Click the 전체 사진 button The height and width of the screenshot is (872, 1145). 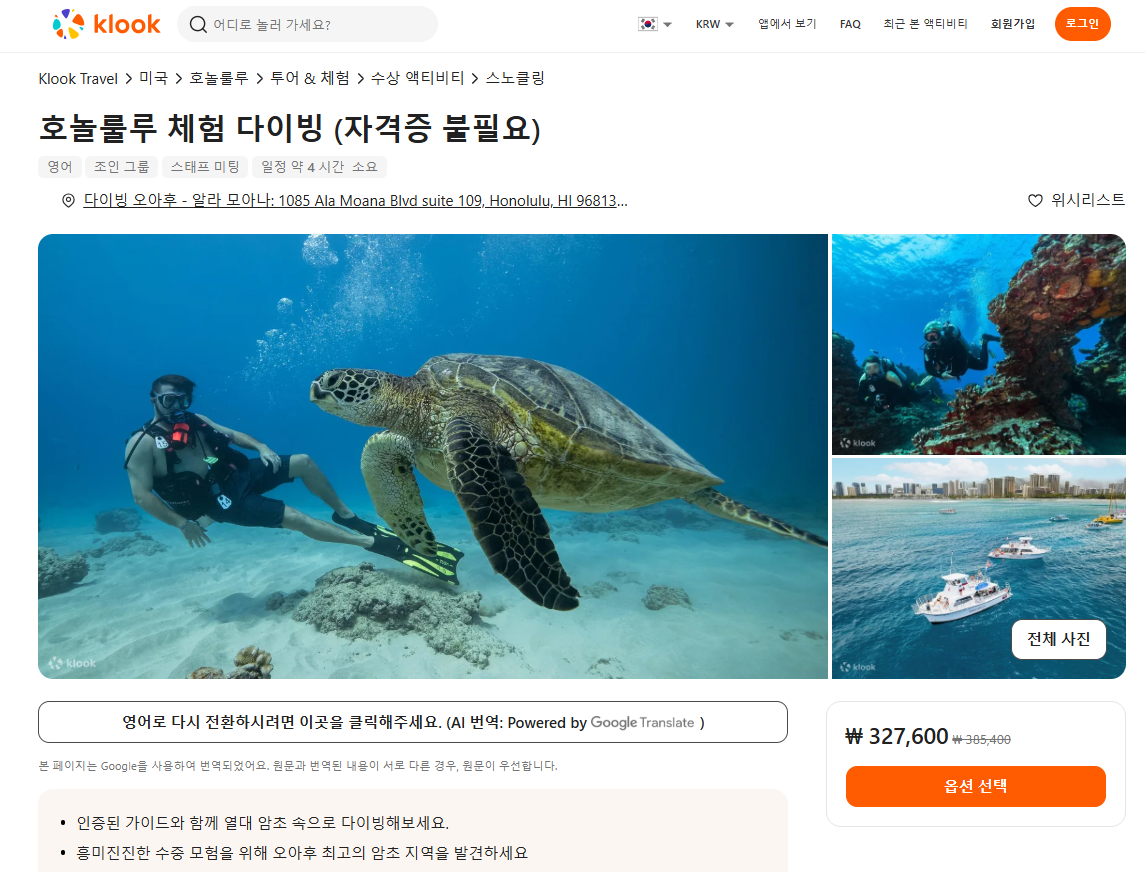click(1058, 640)
